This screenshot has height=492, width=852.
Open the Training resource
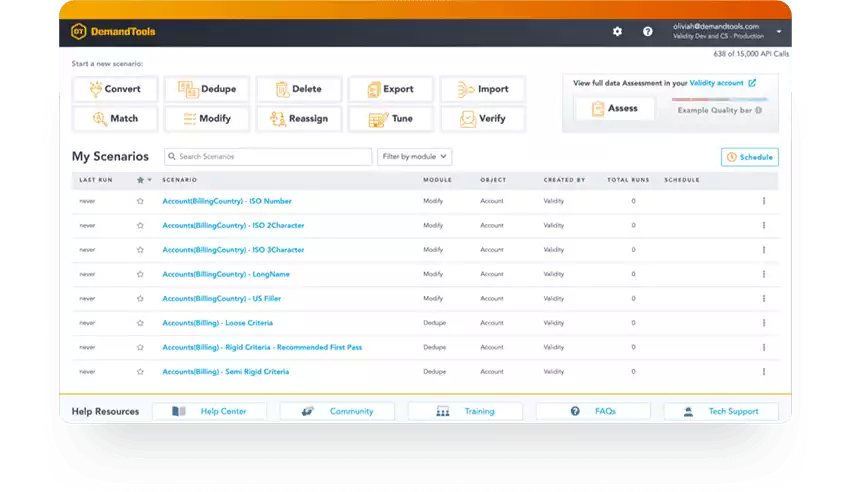click(465, 412)
